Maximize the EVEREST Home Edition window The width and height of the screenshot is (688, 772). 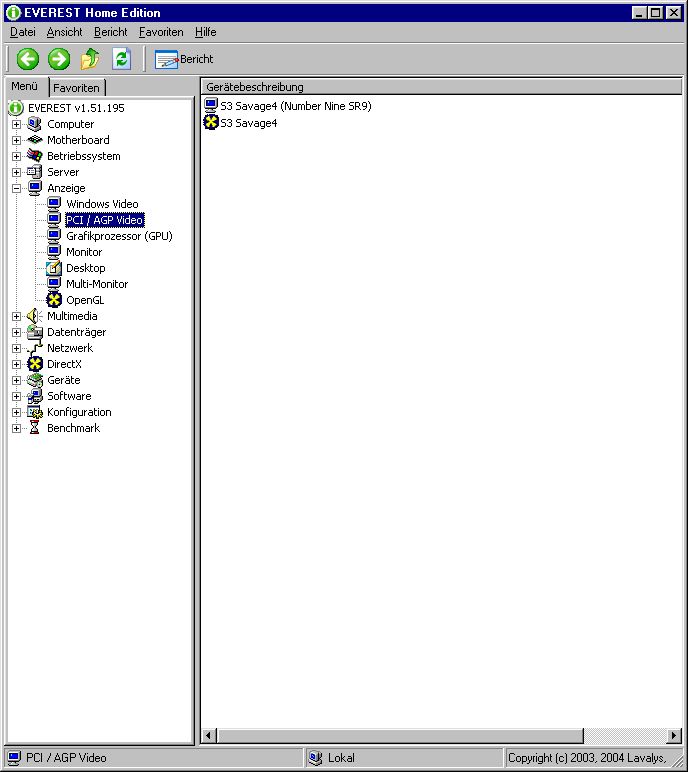click(655, 13)
